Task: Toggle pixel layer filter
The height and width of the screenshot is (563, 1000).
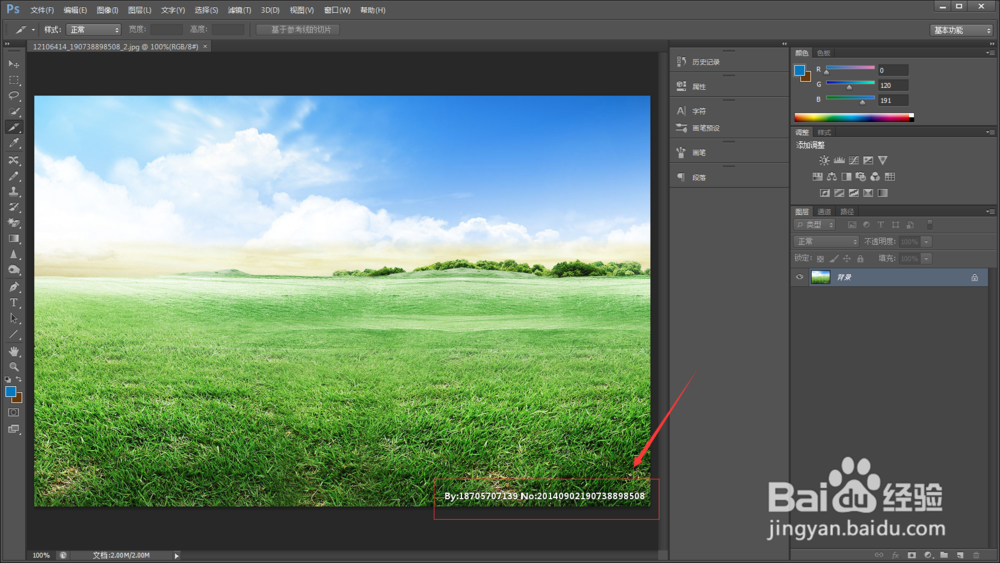Action: 851,225
